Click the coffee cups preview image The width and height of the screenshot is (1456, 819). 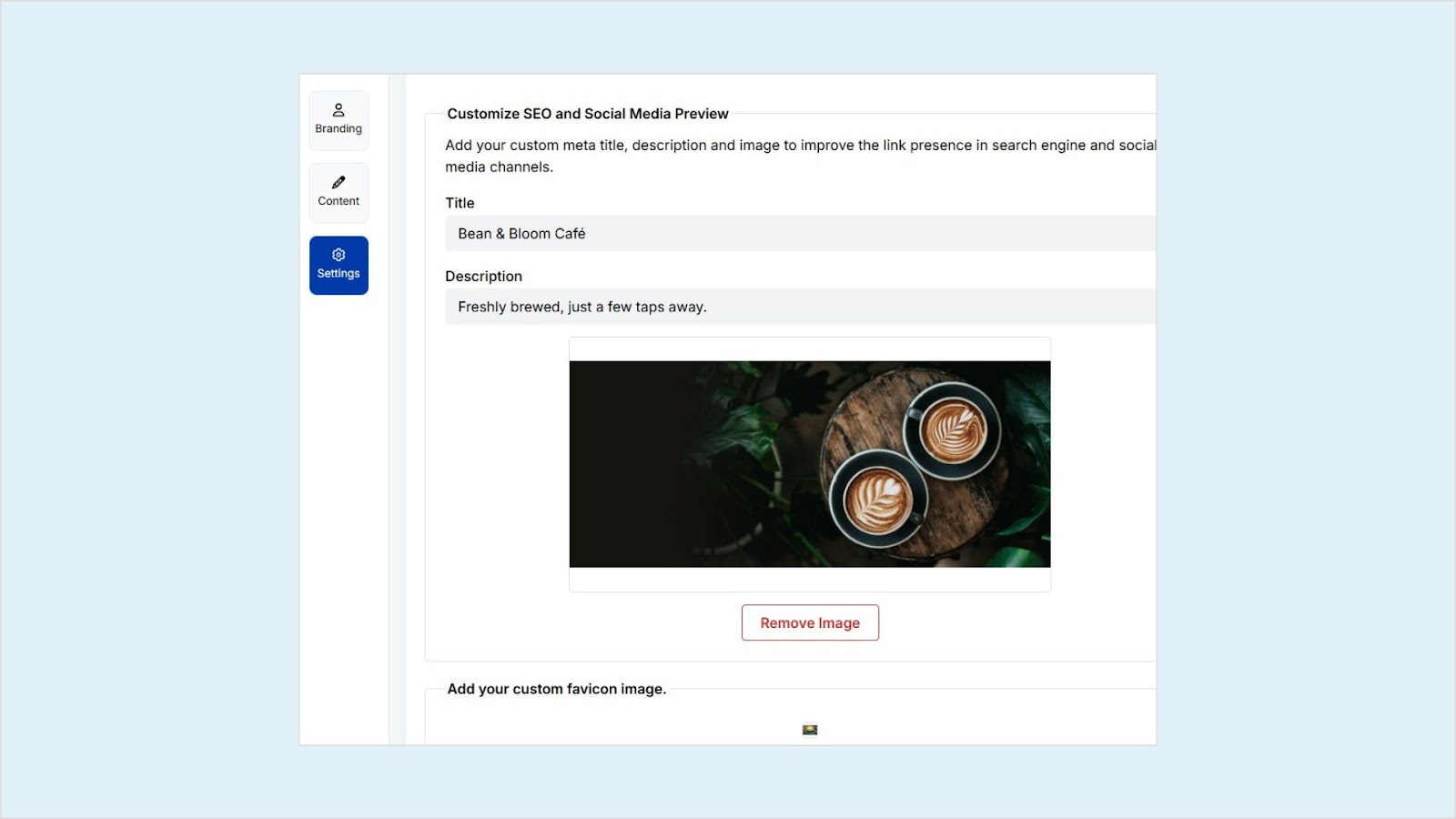(x=810, y=464)
